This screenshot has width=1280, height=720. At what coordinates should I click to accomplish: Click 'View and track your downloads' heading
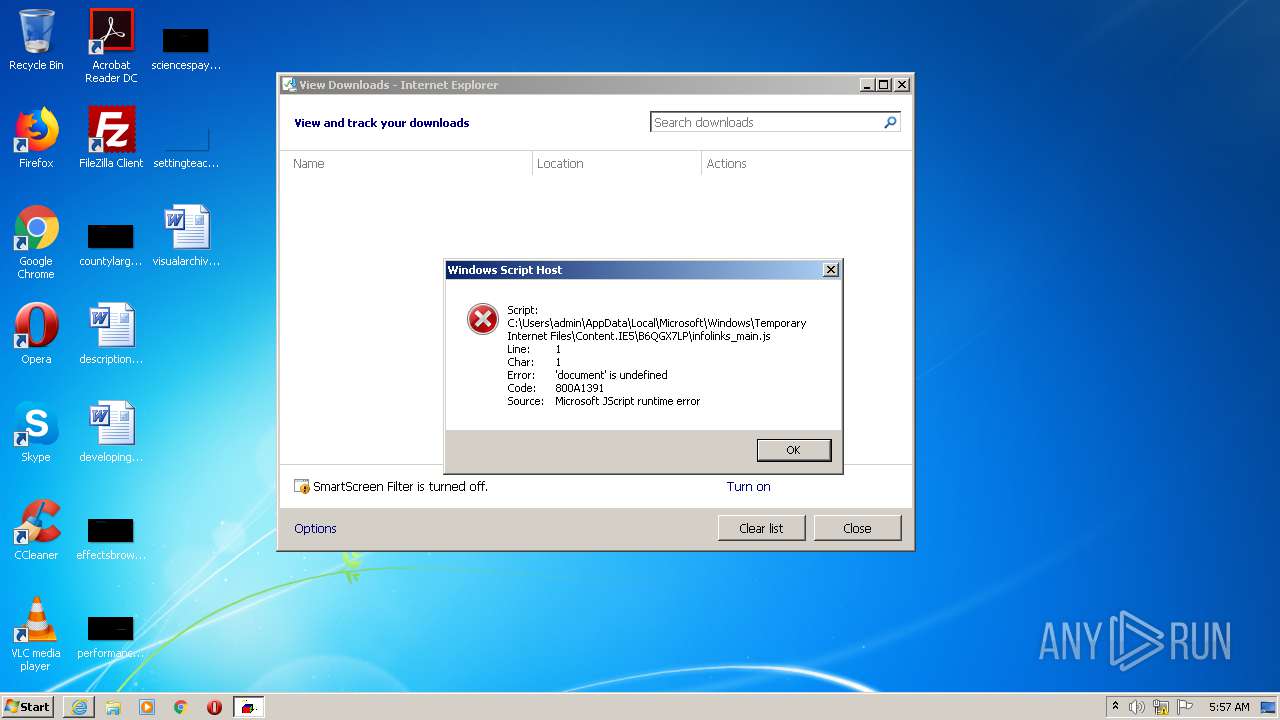coord(381,123)
